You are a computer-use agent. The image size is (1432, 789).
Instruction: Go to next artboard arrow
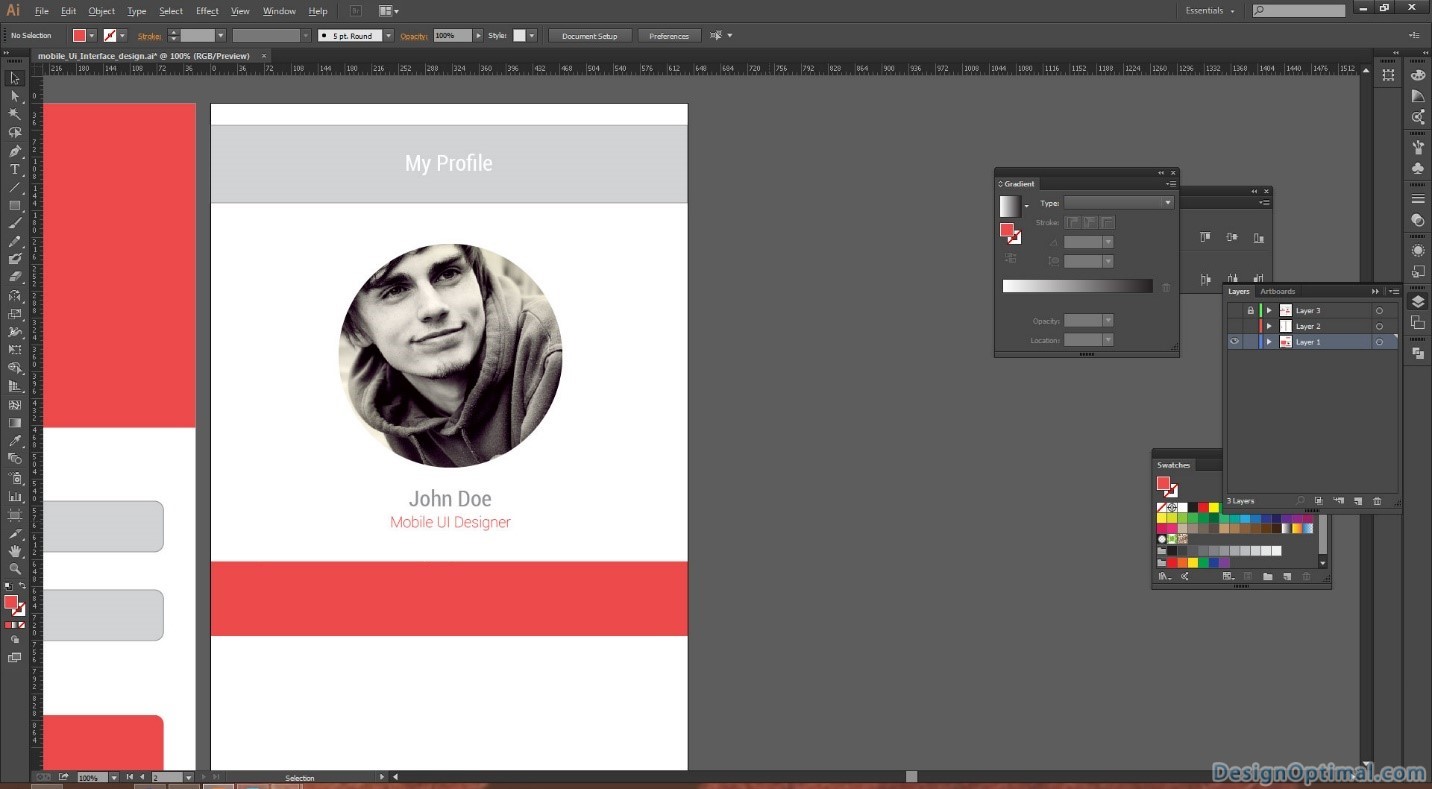click(x=204, y=777)
